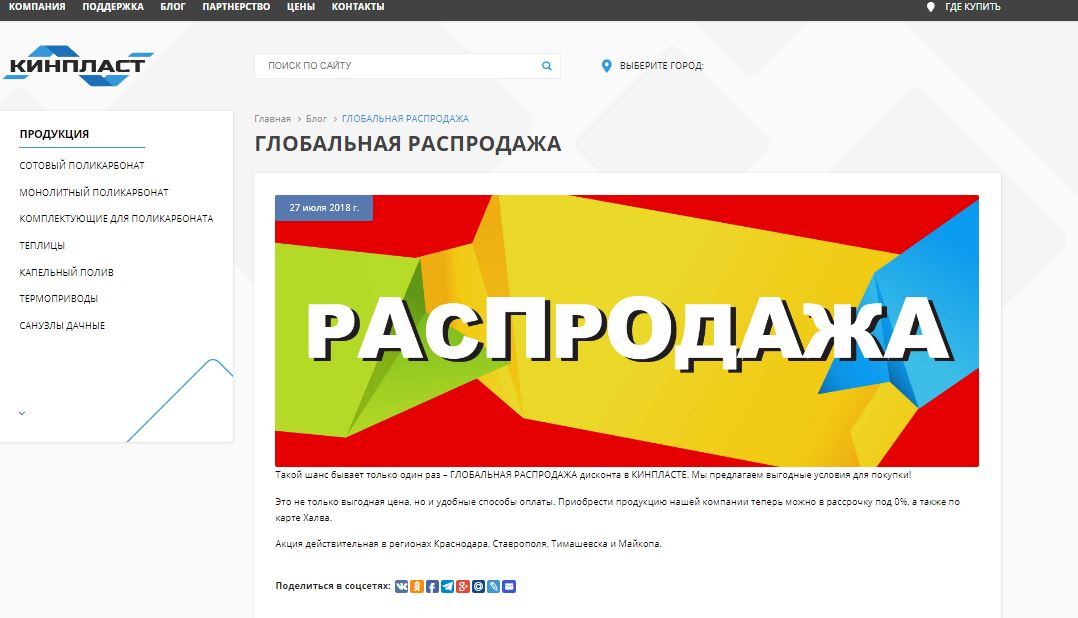Image resolution: width=1078 pixels, height=618 pixels.
Task: Share on Google Plus
Action: point(463,586)
